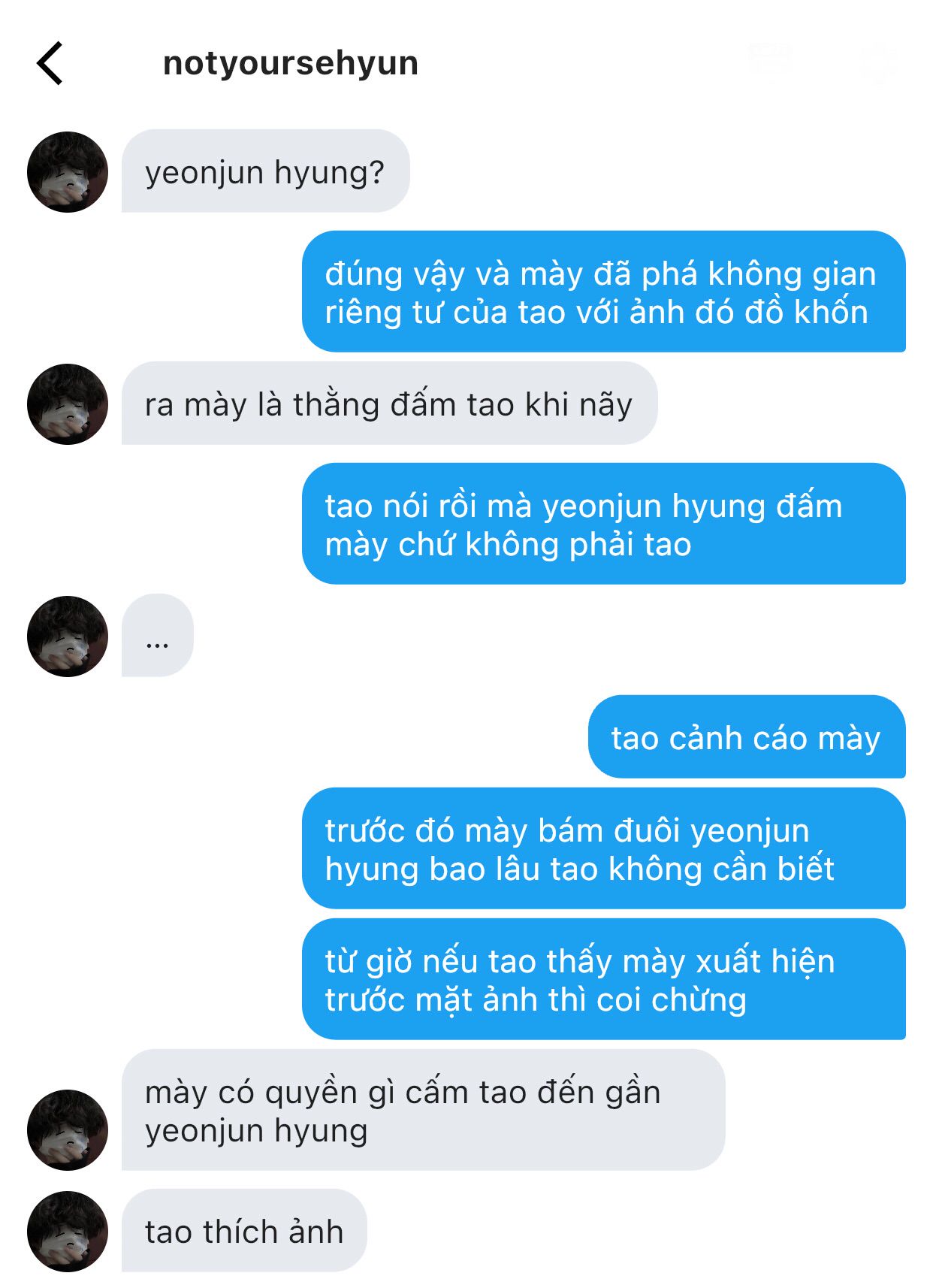This screenshot has width=933, height=1288.
Task: Click "coi chừng" text in blue bubble
Action: click(x=699, y=1000)
